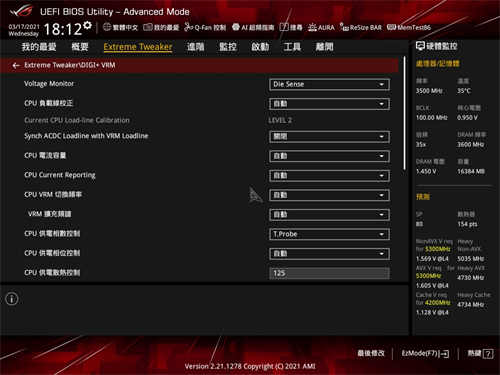Click the 3500 MHz frequency reading
The height and width of the screenshot is (375, 500).
click(429, 91)
